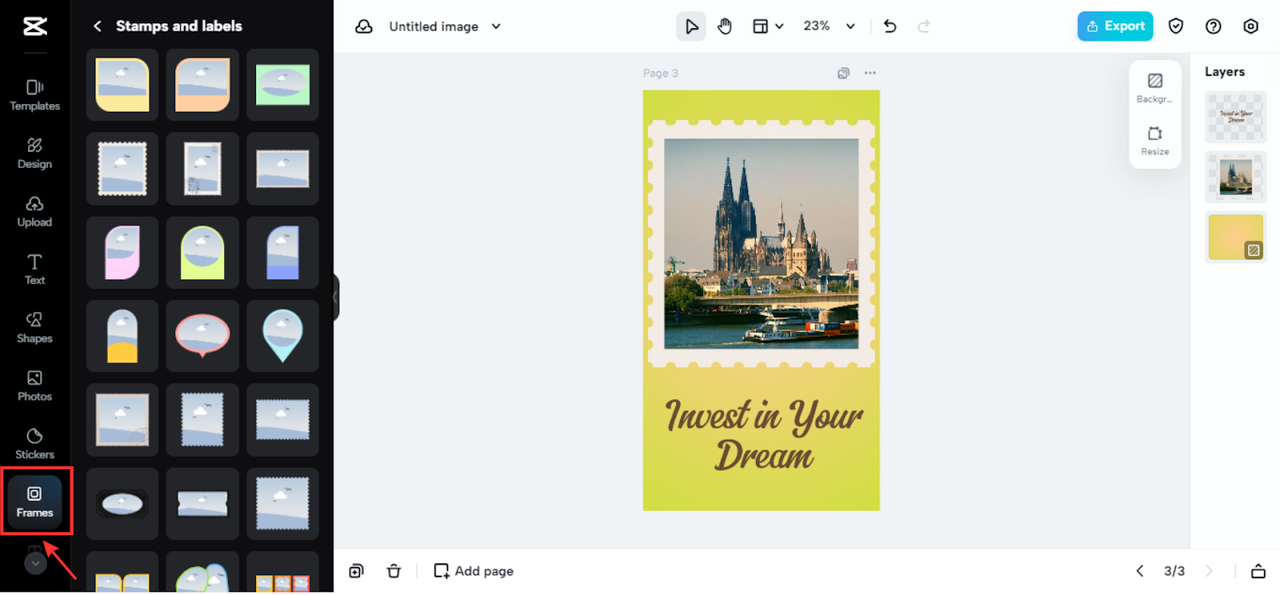
Task: Open the bottom right page tray icon
Action: click(1258, 571)
